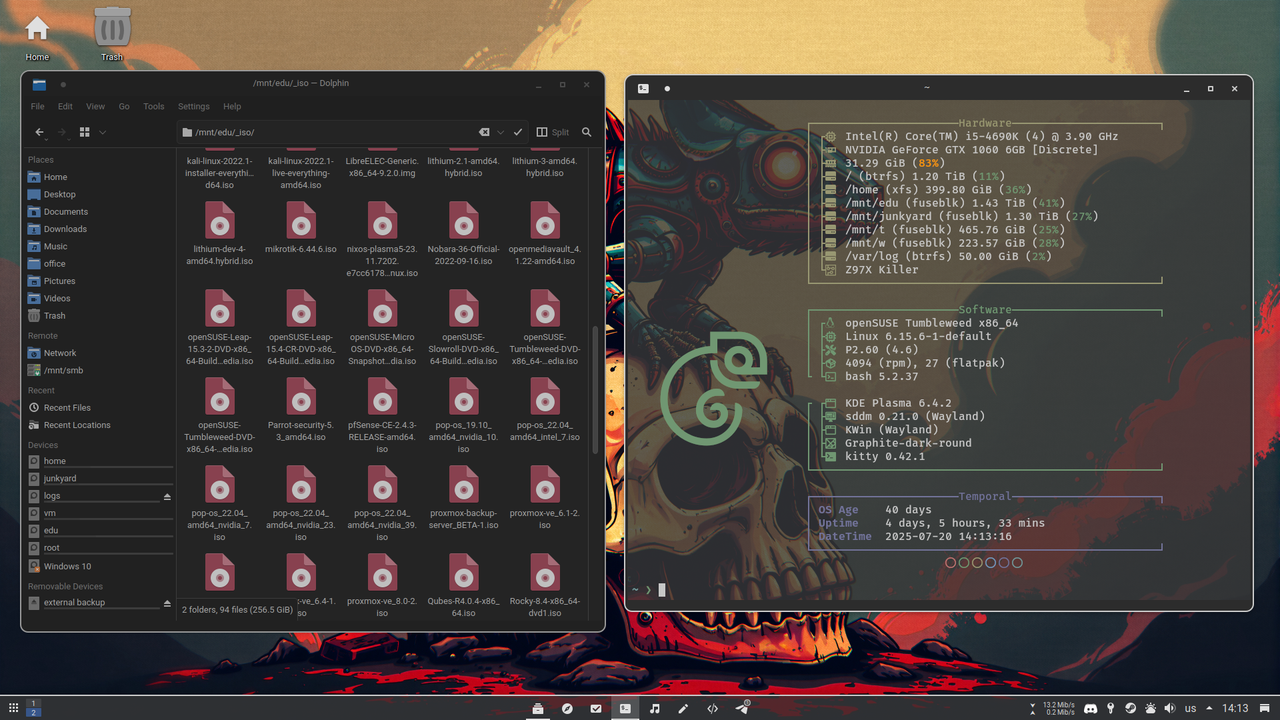
Task: Toggle the pin dot on Dolphin titlebar
Action: 63,84
